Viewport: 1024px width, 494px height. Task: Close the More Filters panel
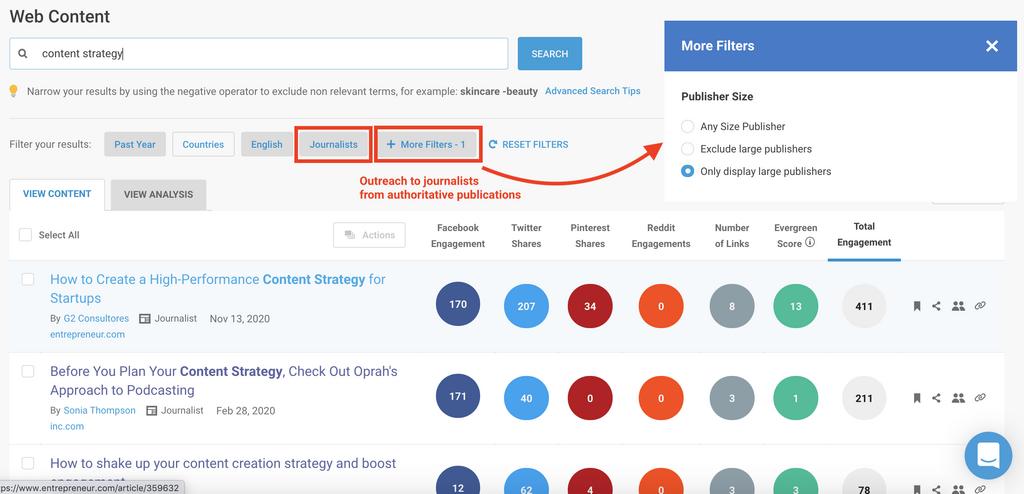click(991, 46)
